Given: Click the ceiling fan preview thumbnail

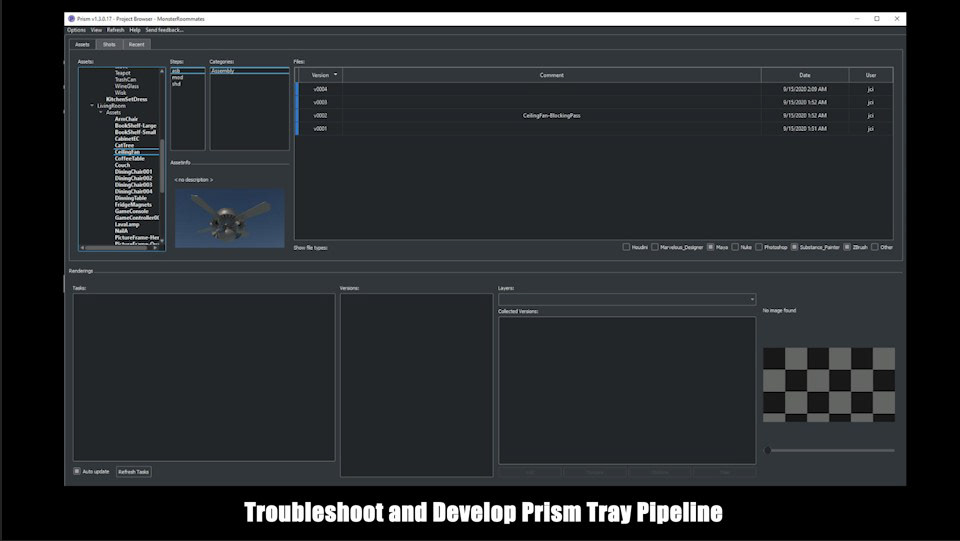Looking at the screenshot, I should tap(230, 218).
